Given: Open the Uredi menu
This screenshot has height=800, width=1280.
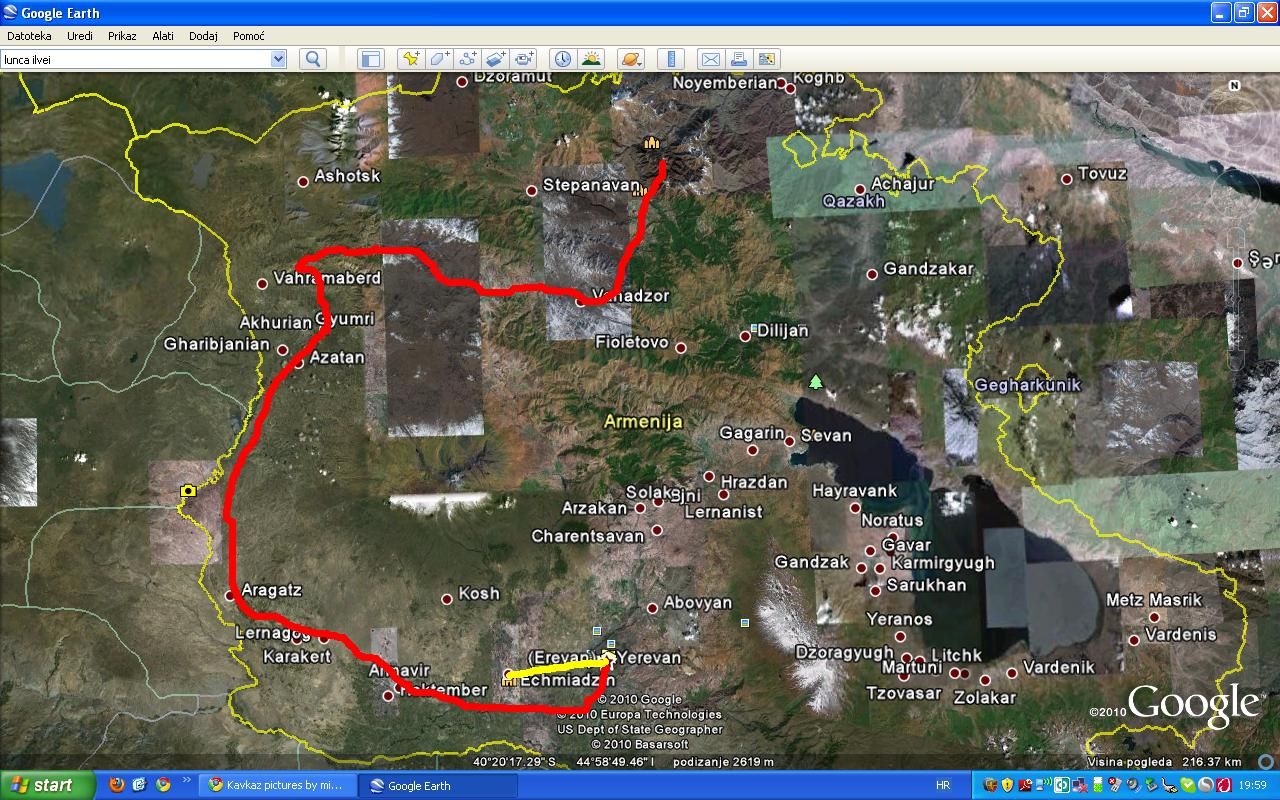Looking at the screenshot, I should point(80,36).
